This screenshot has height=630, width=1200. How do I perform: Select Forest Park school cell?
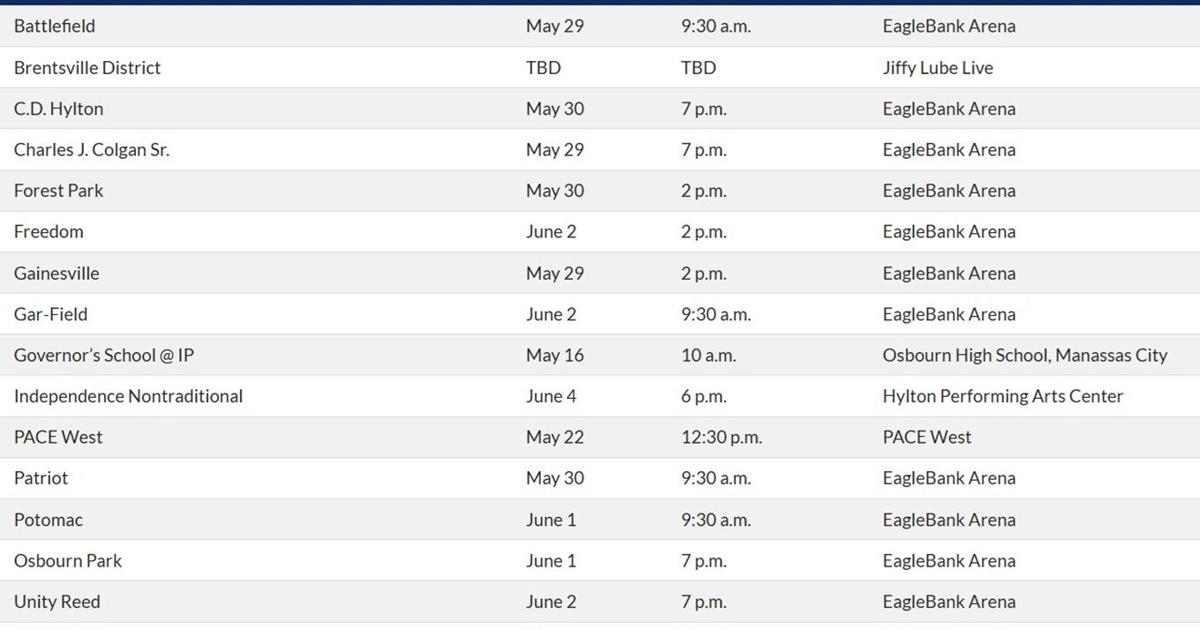click(x=58, y=190)
